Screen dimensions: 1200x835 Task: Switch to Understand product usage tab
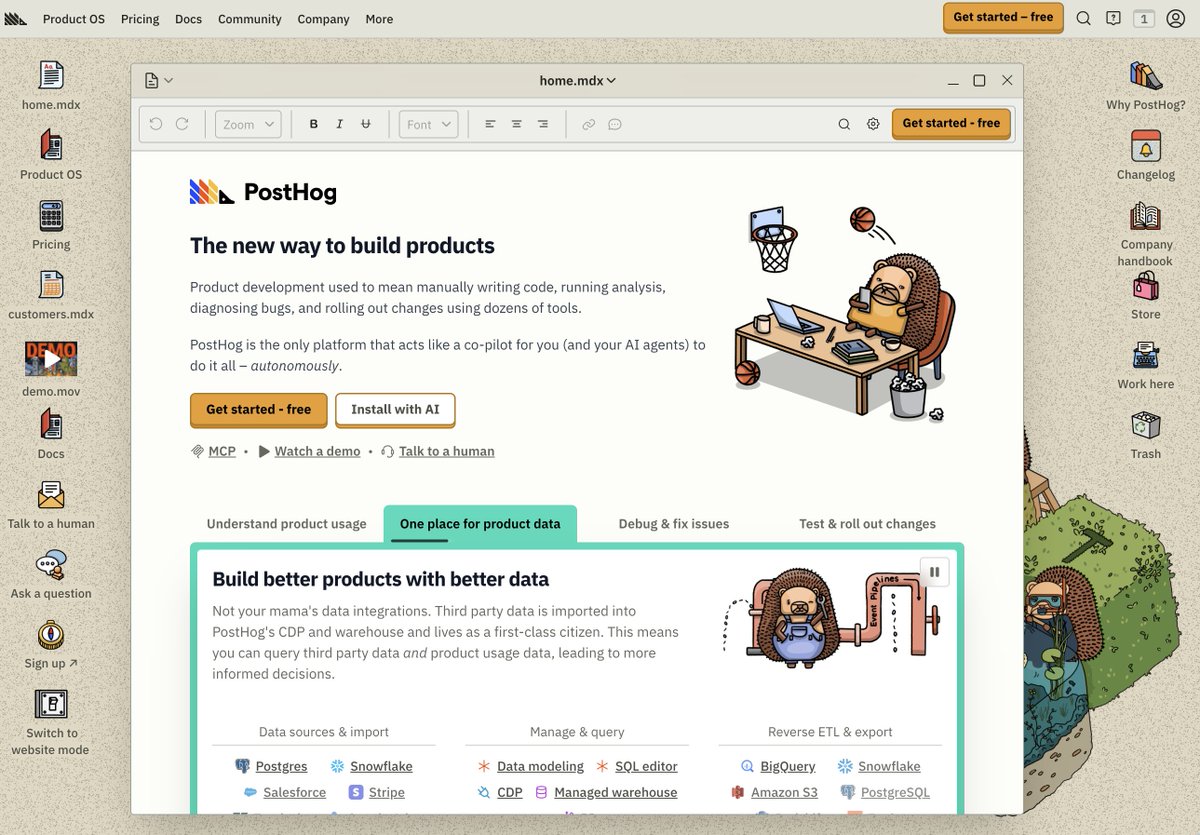point(286,524)
